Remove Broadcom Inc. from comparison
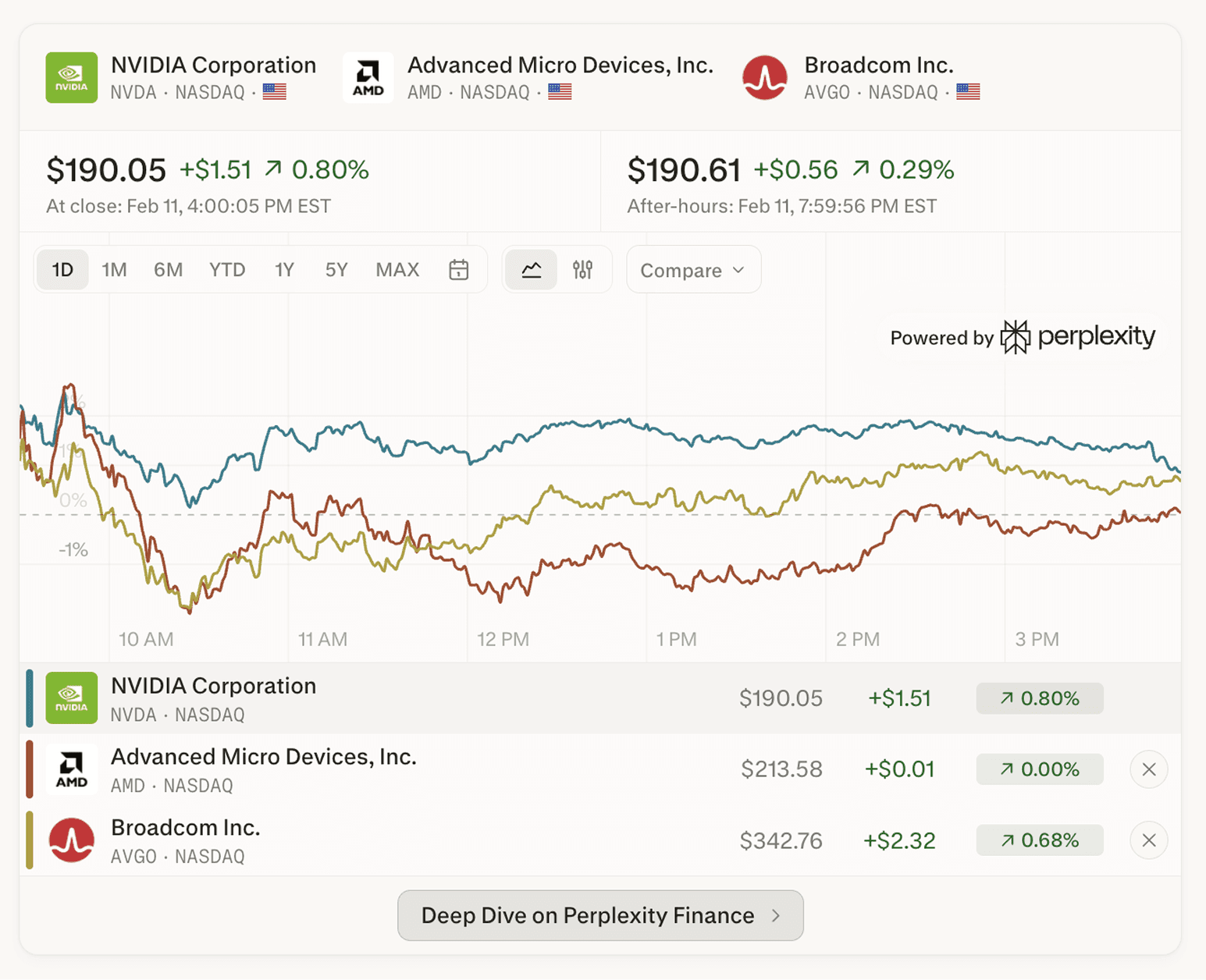1206x980 pixels. [x=1149, y=840]
